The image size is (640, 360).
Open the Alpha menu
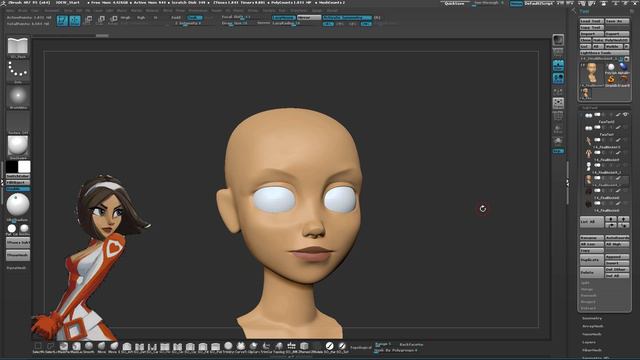click(10, 11)
